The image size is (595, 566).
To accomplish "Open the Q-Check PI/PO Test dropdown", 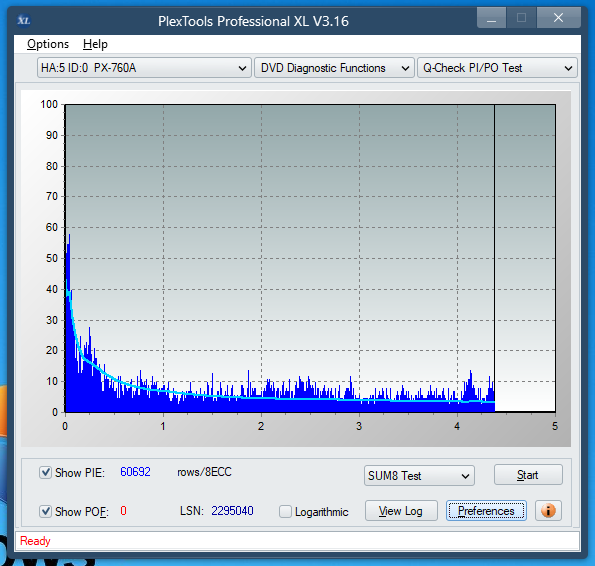I will click(x=497, y=68).
